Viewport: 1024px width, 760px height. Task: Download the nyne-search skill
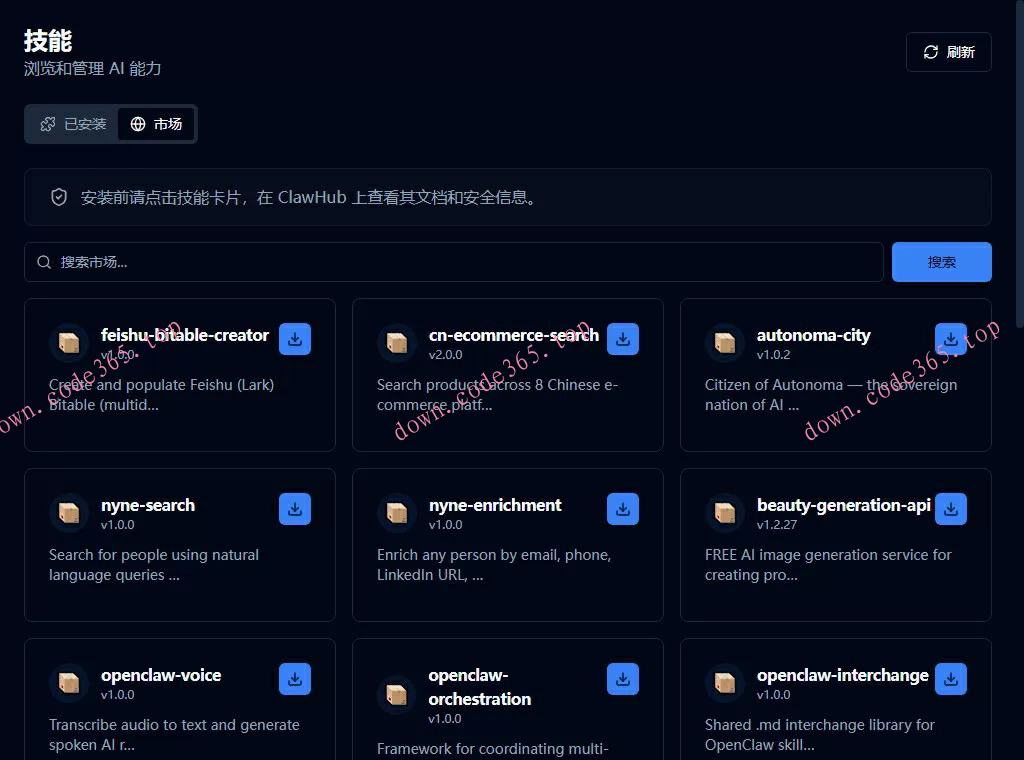(295, 509)
